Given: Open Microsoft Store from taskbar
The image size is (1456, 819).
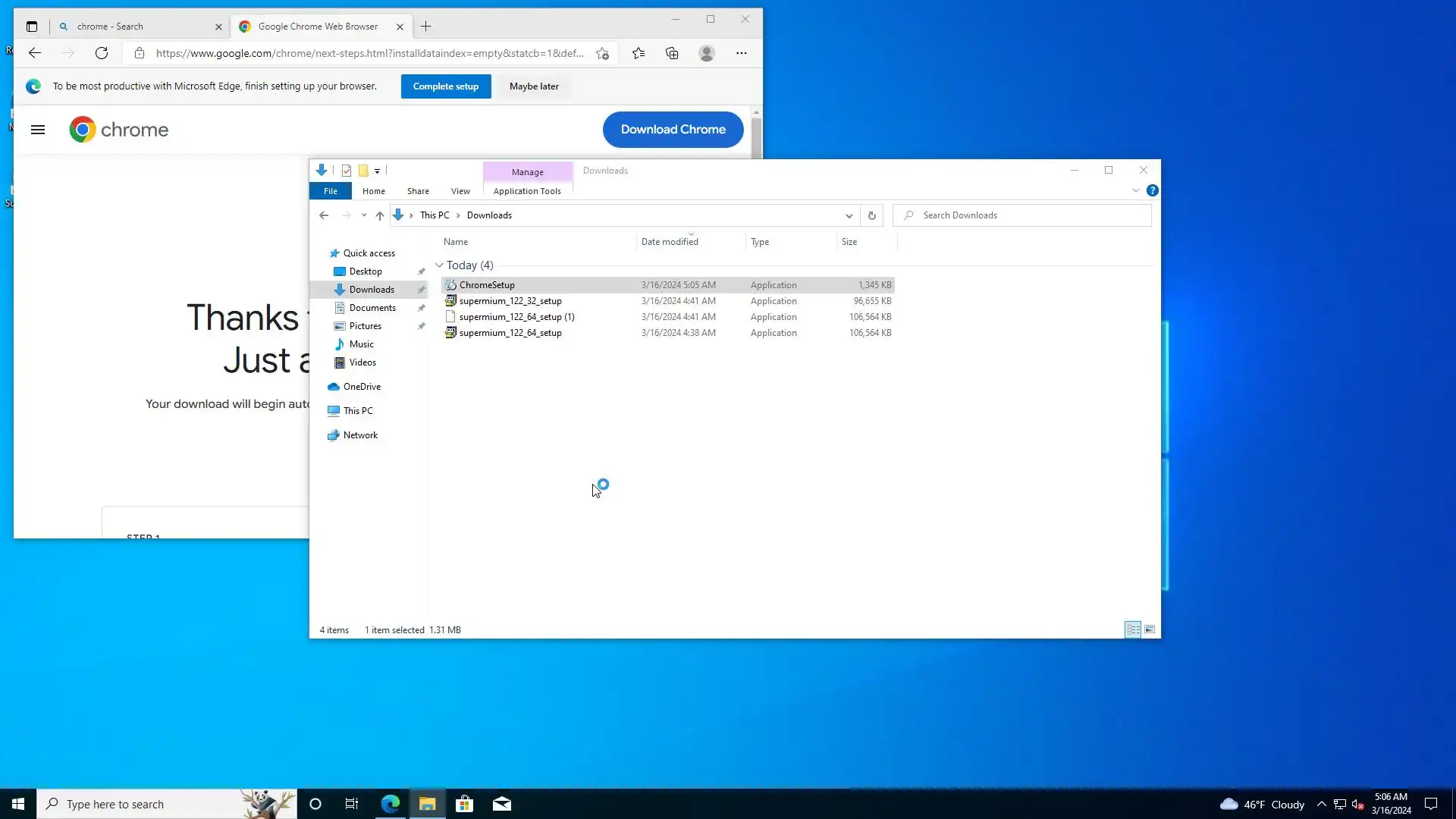Looking at the screenshot, I should click(x=464, y=804).
